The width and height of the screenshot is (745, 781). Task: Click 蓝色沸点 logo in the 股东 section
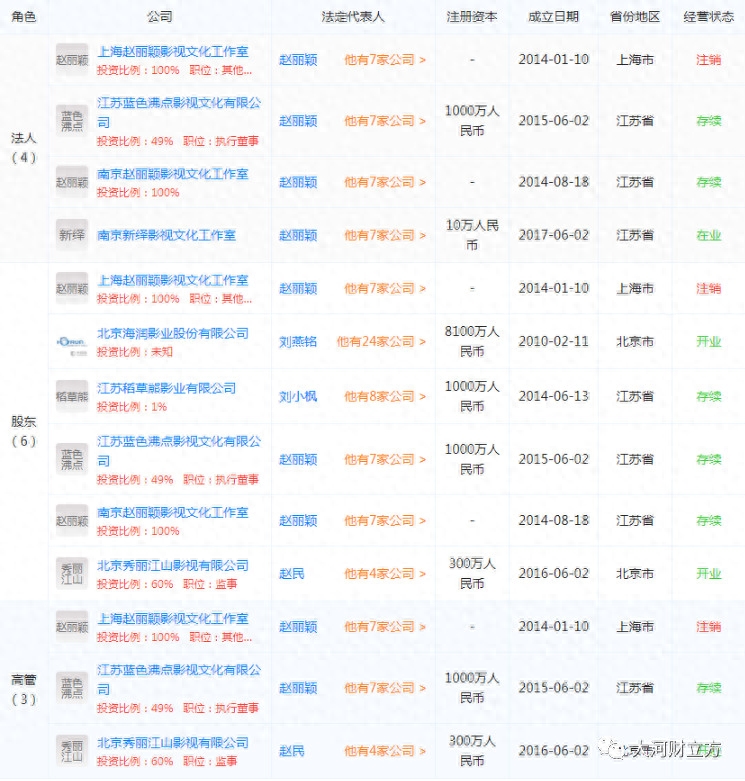pos(72,460)
